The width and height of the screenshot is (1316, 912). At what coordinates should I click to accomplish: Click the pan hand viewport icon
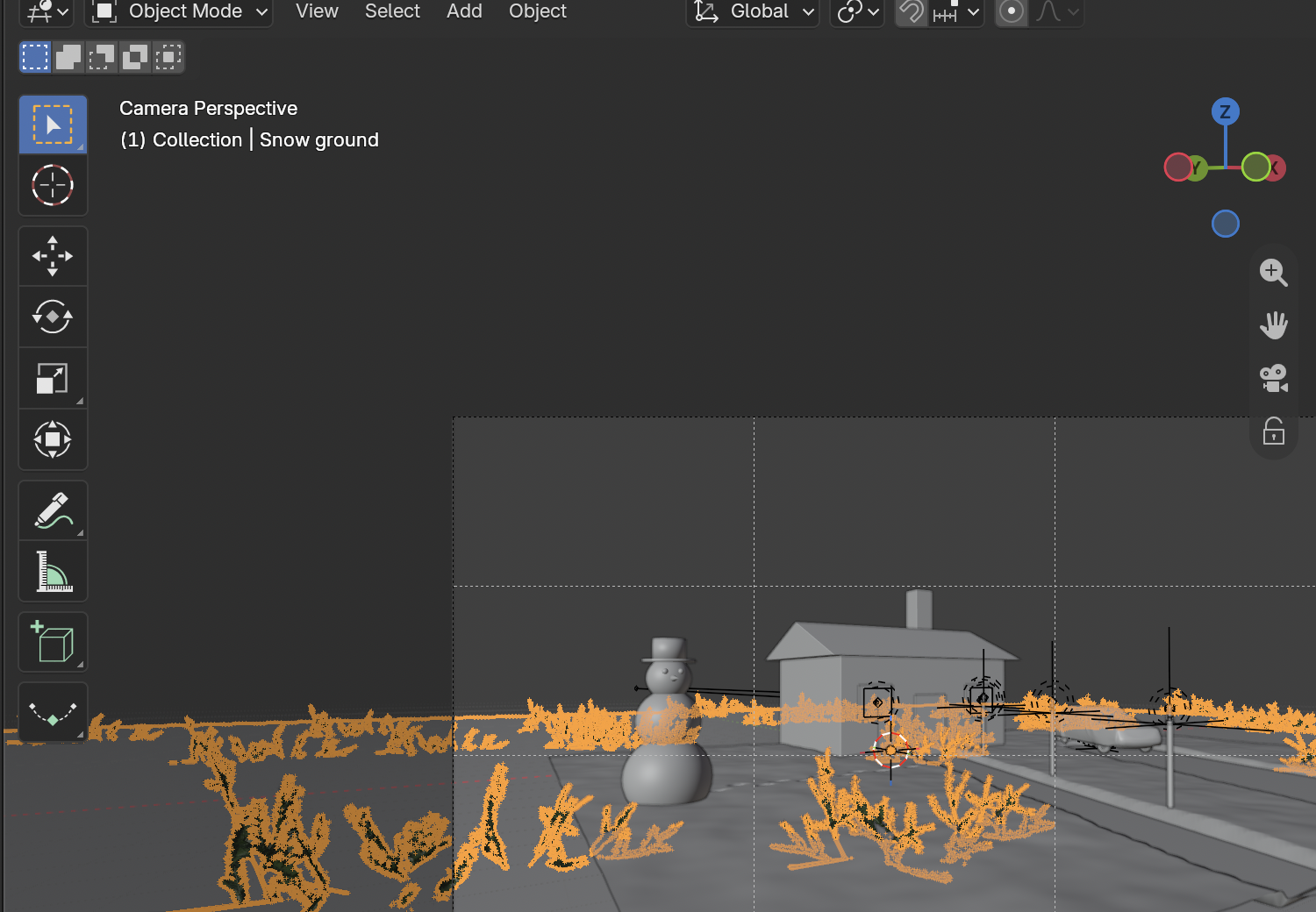(1273, 325)
